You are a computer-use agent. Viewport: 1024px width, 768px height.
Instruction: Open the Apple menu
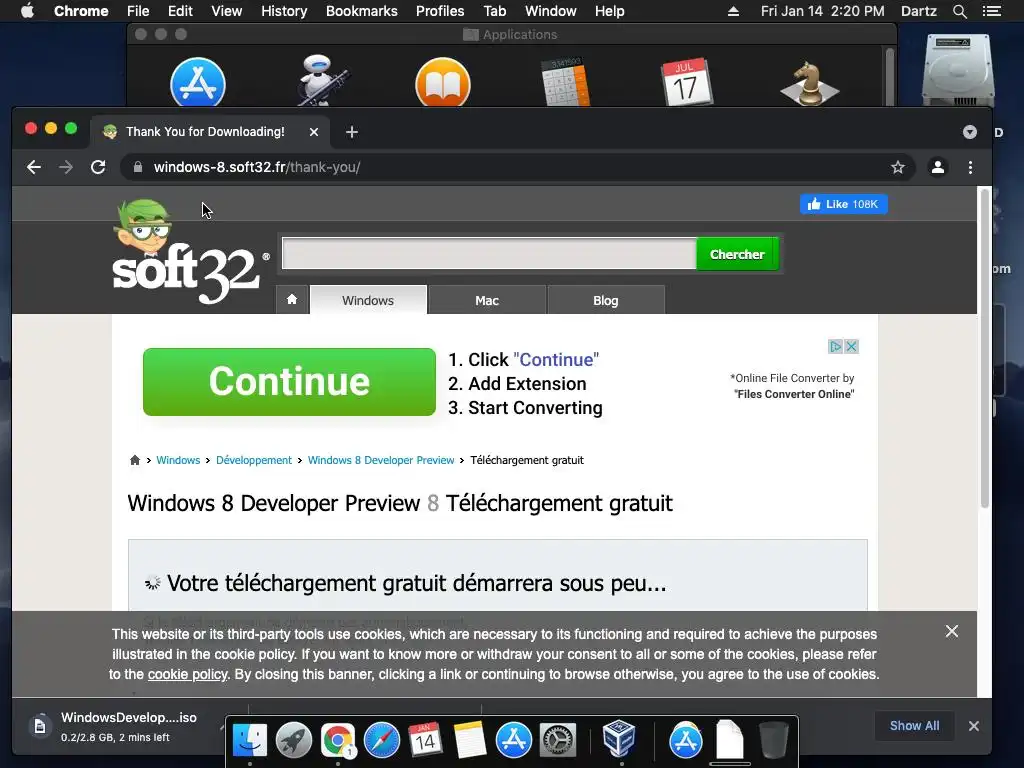point(27,11)
